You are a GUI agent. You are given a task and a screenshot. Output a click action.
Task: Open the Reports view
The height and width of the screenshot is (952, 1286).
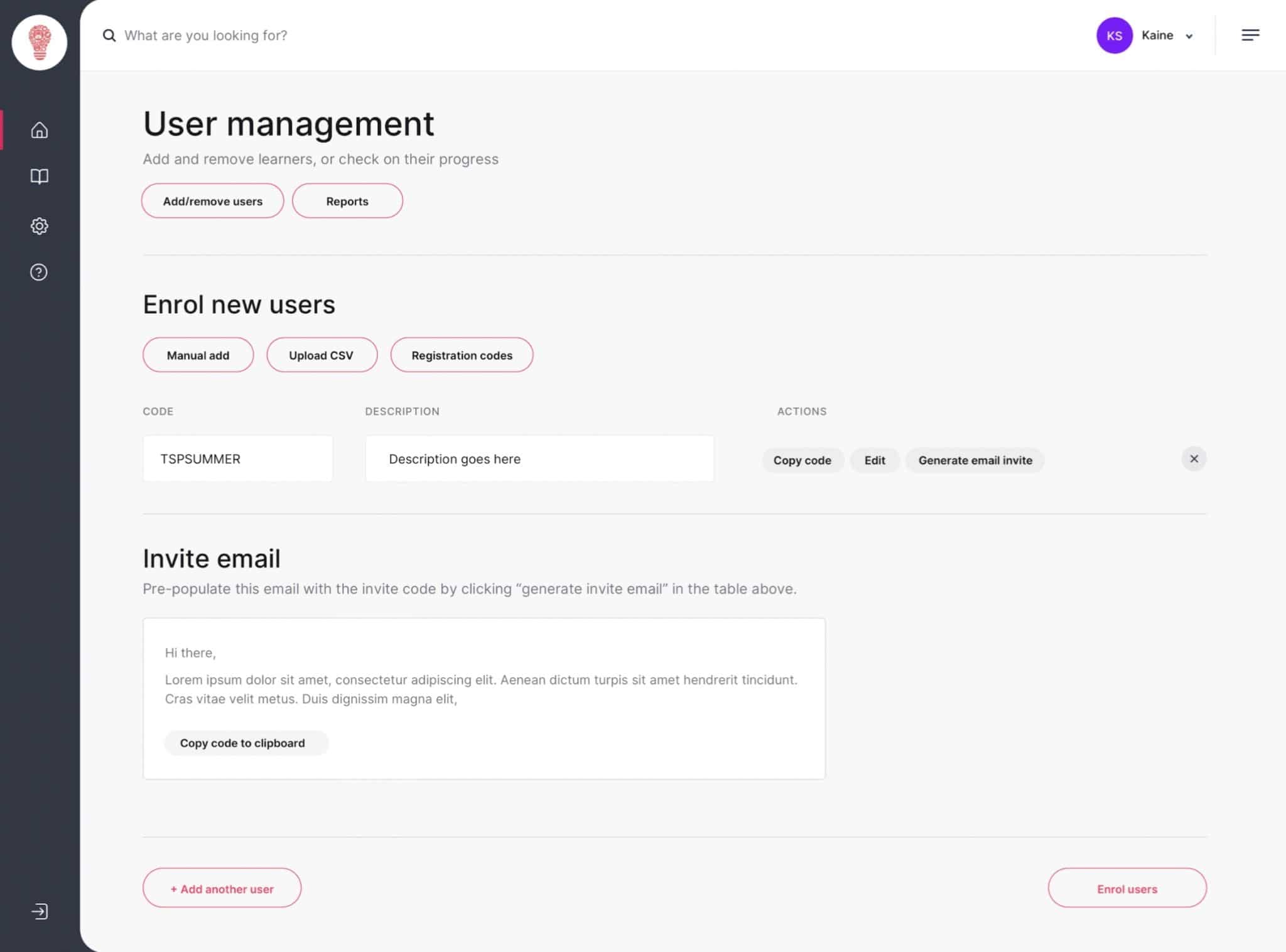coord(347,201)
